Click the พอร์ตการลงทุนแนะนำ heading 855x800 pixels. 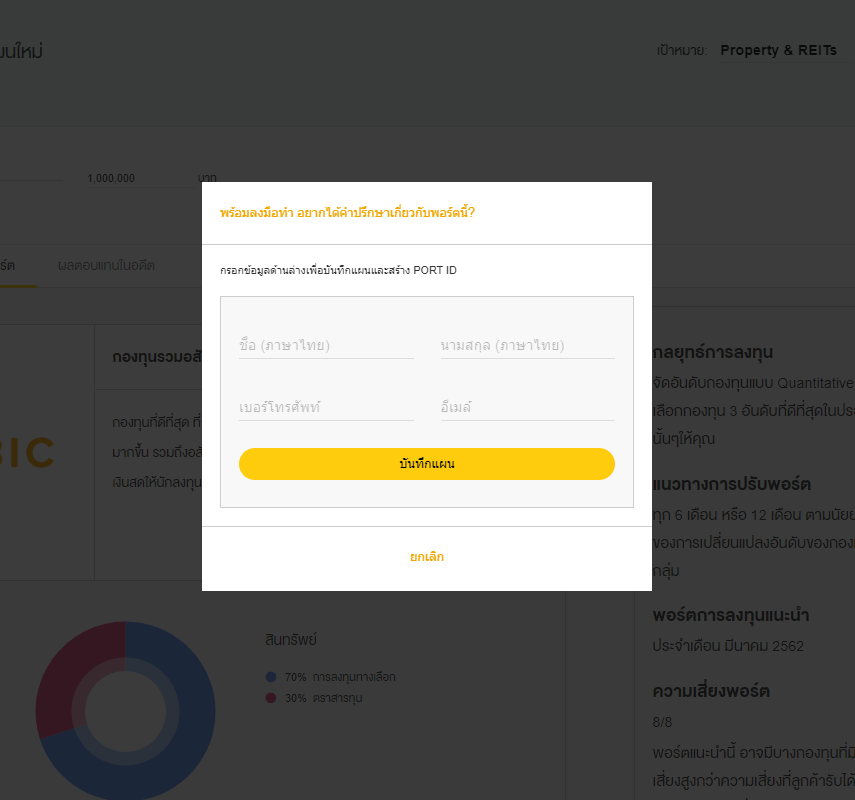point(730,614)
